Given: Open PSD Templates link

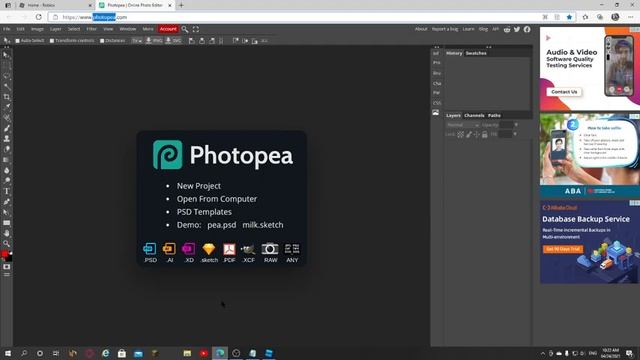Looking at the screenshot, I should pyautogui.click(x=204, y=212).
